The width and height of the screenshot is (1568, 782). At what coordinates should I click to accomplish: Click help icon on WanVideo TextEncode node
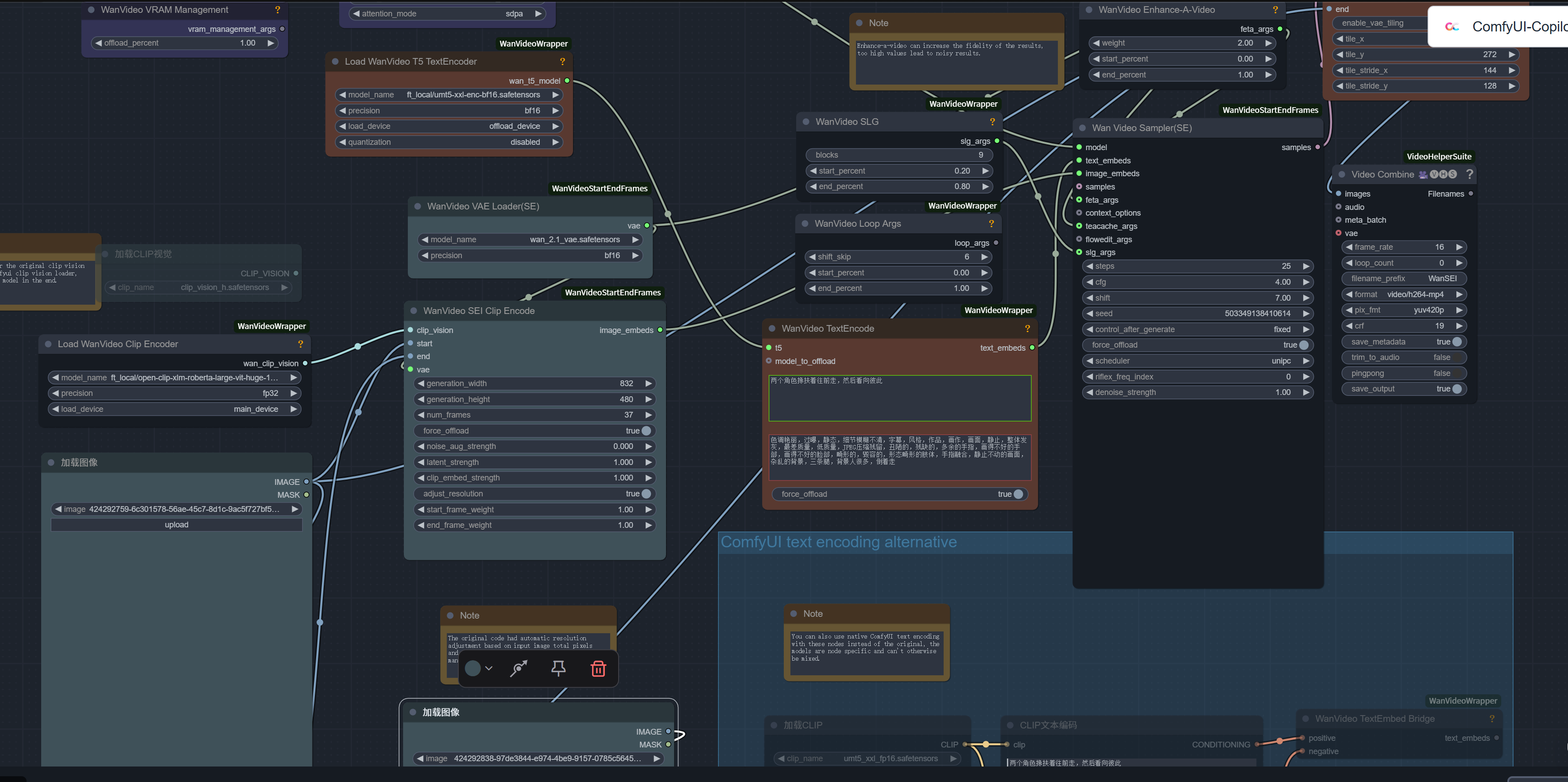tap(1027, 329)
